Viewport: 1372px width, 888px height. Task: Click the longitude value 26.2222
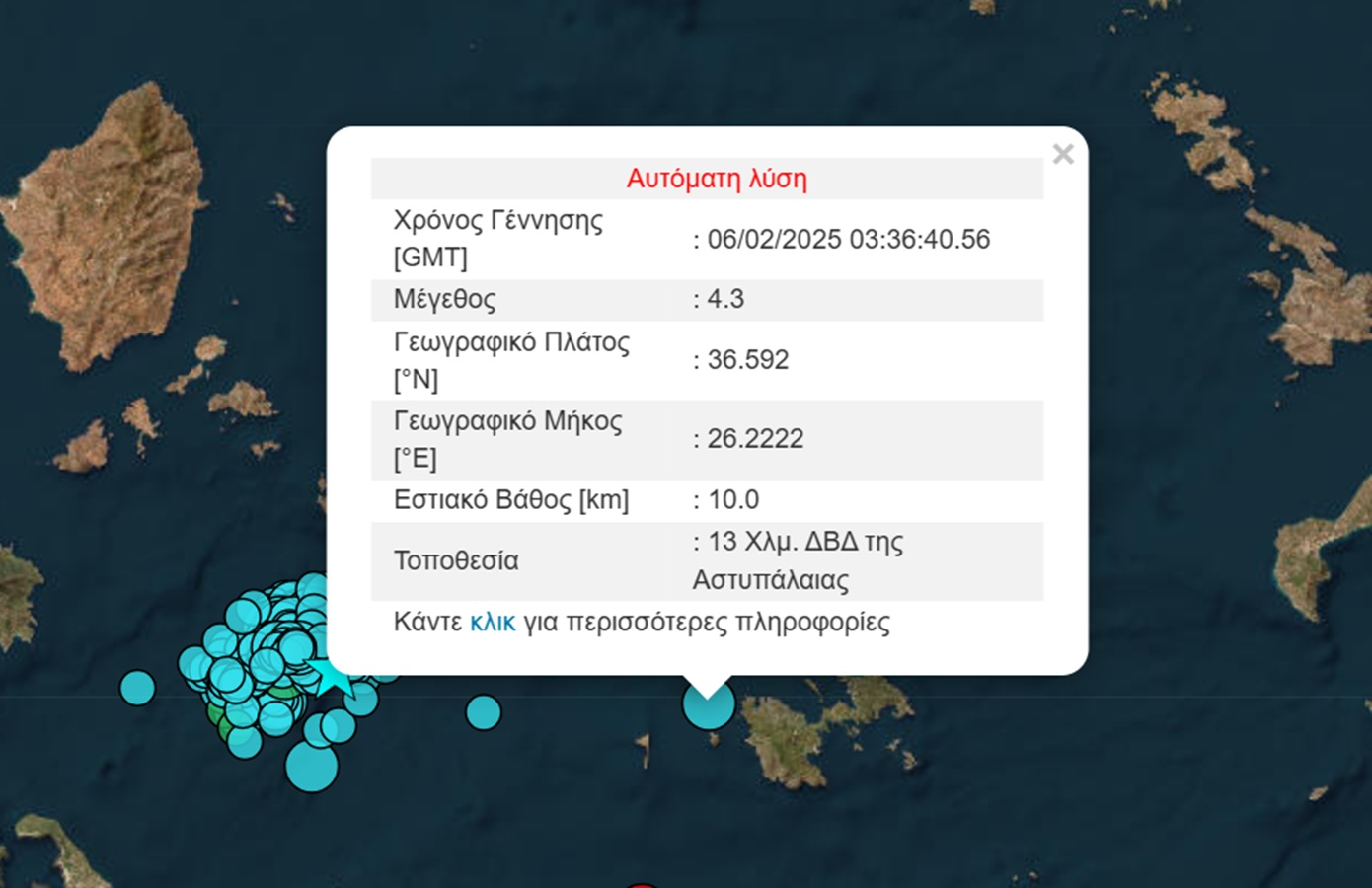pyautogui.click(x=755, y=439)
